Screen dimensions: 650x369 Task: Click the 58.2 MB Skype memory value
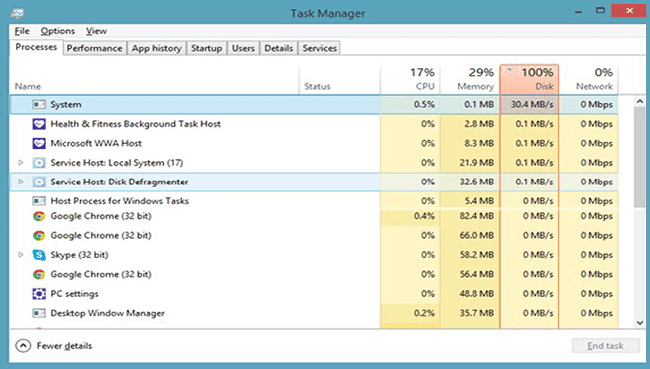476,255
